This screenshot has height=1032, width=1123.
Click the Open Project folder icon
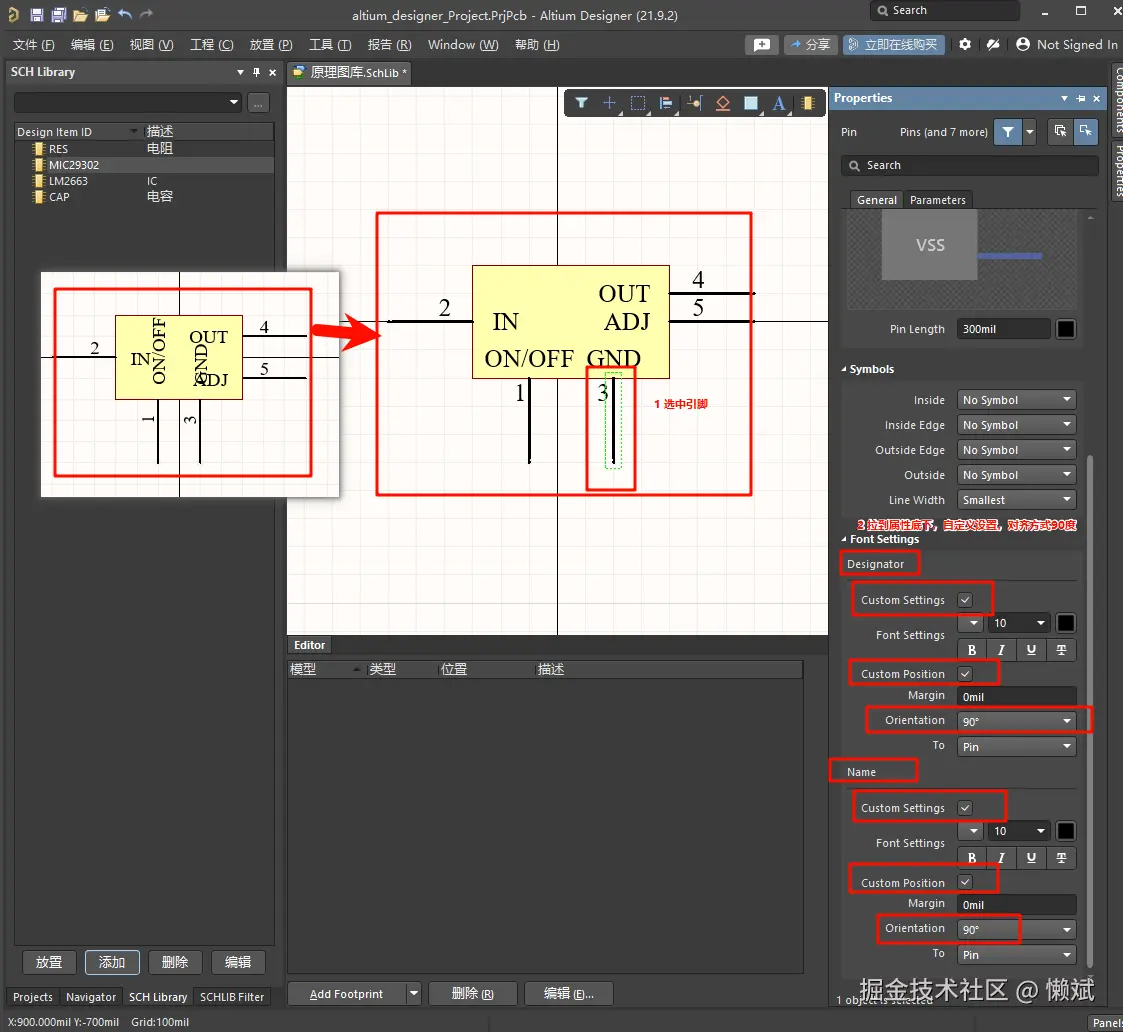tap(102, 14)
